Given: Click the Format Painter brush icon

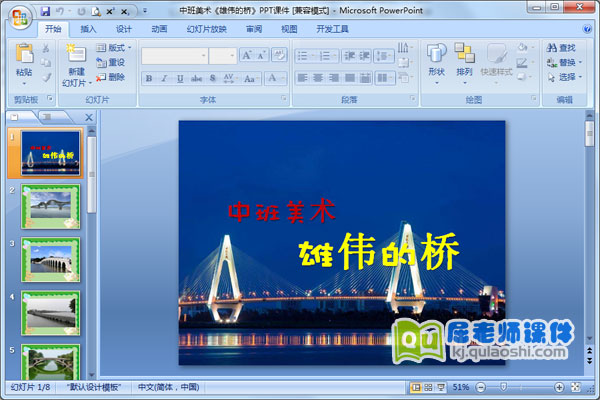Looking at the screenshot, I should point(46,78).
